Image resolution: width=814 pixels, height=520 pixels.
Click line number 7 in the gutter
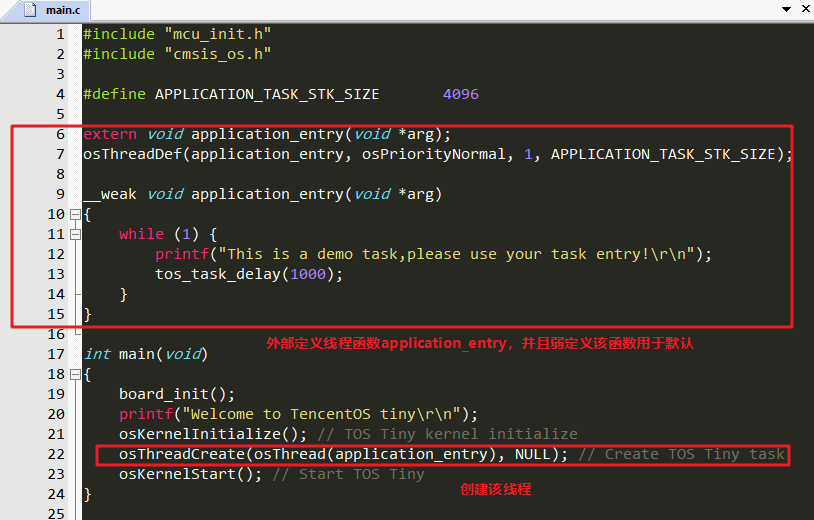pyautogui.click(x=60, y=154)
